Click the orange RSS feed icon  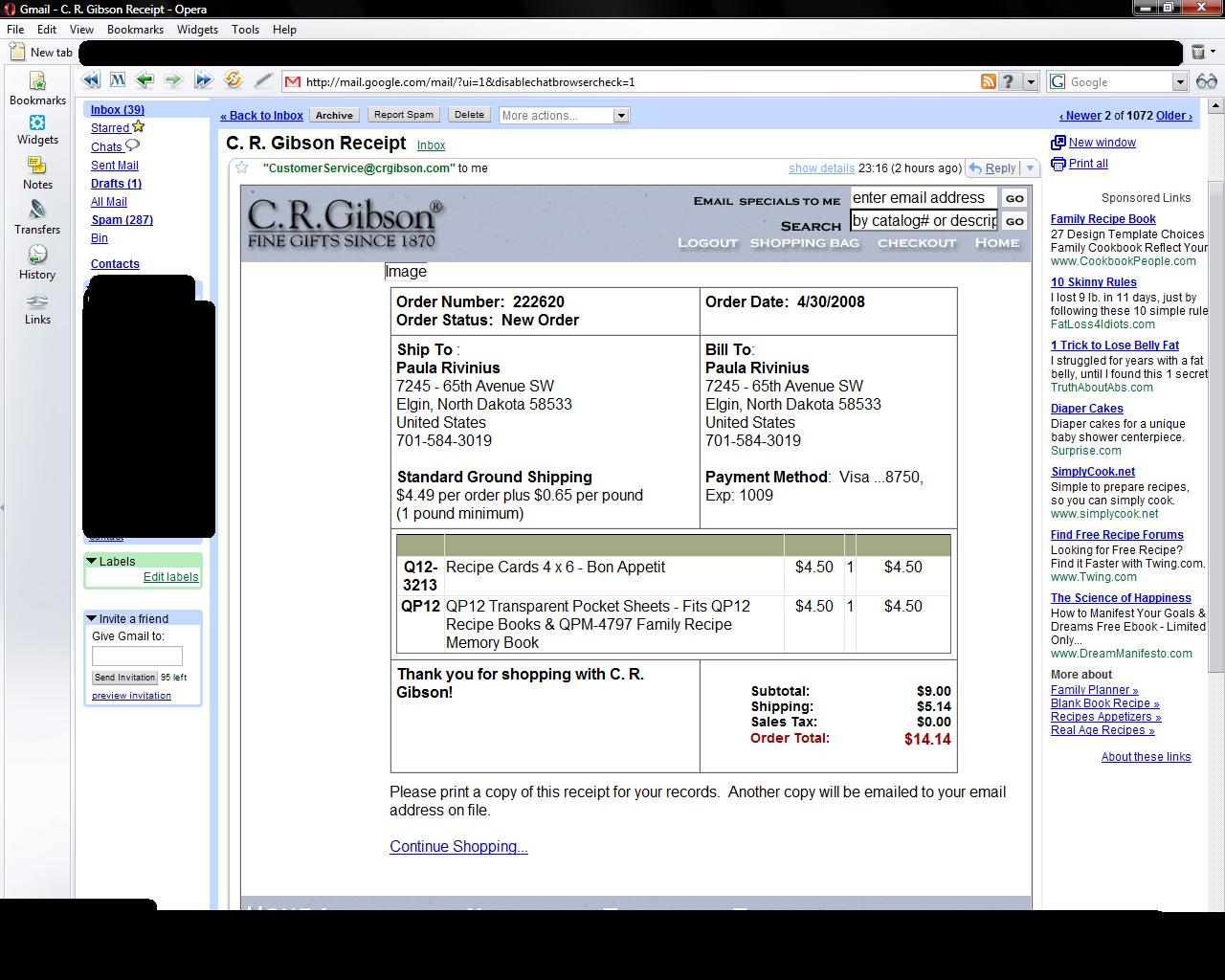[x=989, y=81]
